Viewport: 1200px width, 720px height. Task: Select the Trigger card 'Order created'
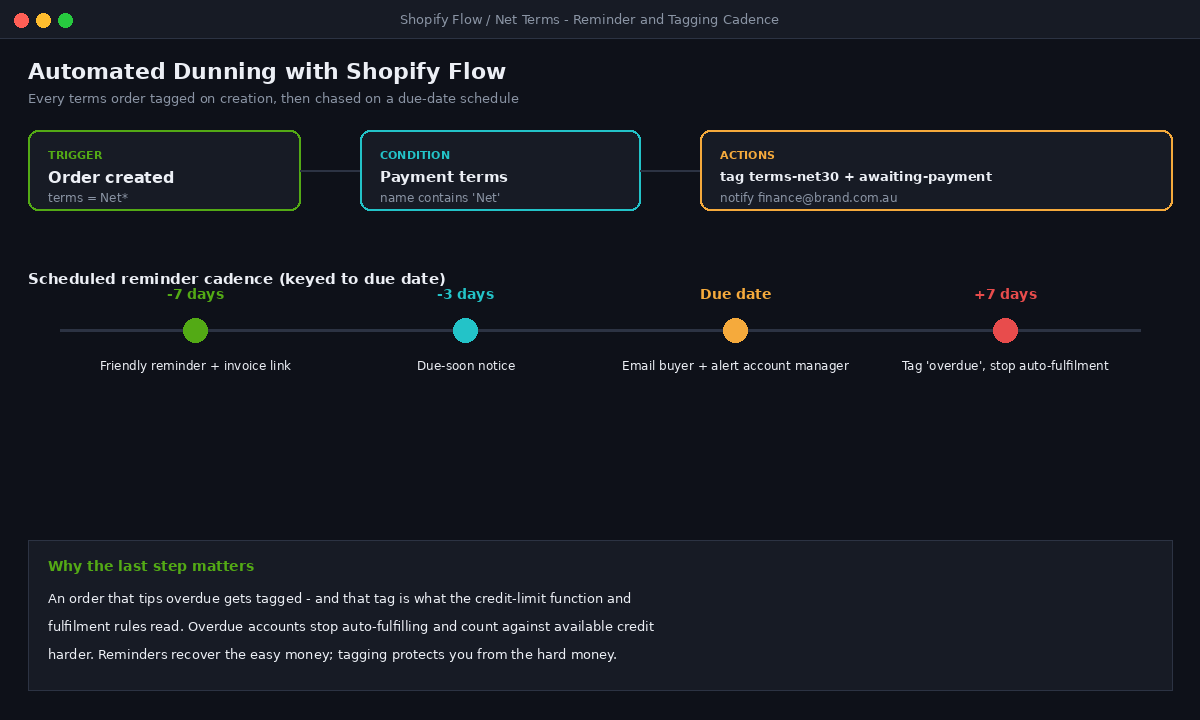(164, 171)
